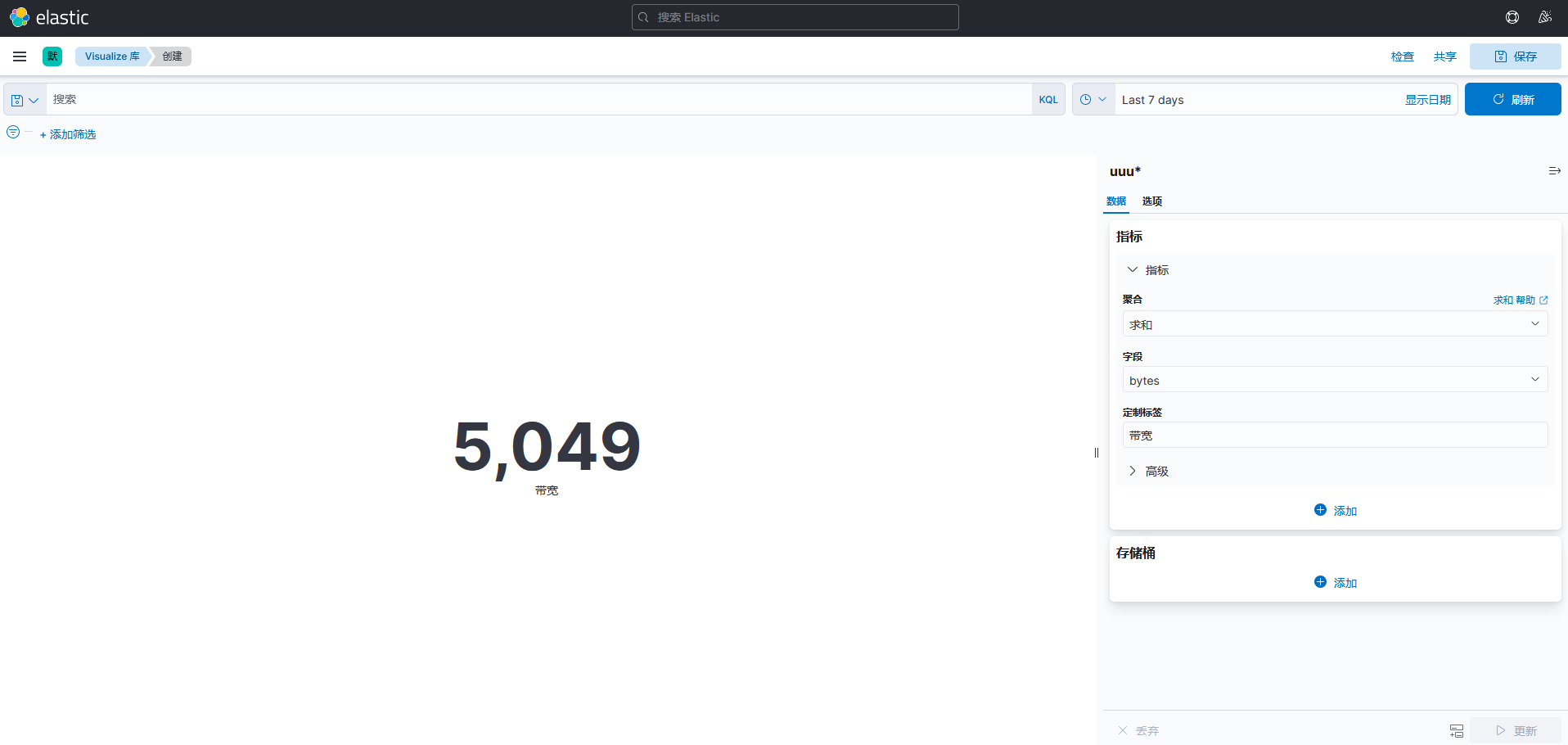Open the bytes field dropdown
This screenshot has width=1568, height=745.
tap(1334, 380)
